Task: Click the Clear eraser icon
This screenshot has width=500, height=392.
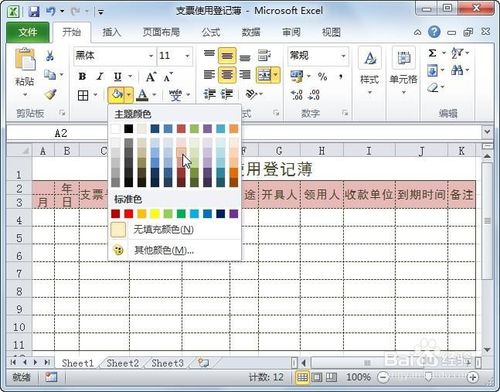Action: (x=433, y=88)
